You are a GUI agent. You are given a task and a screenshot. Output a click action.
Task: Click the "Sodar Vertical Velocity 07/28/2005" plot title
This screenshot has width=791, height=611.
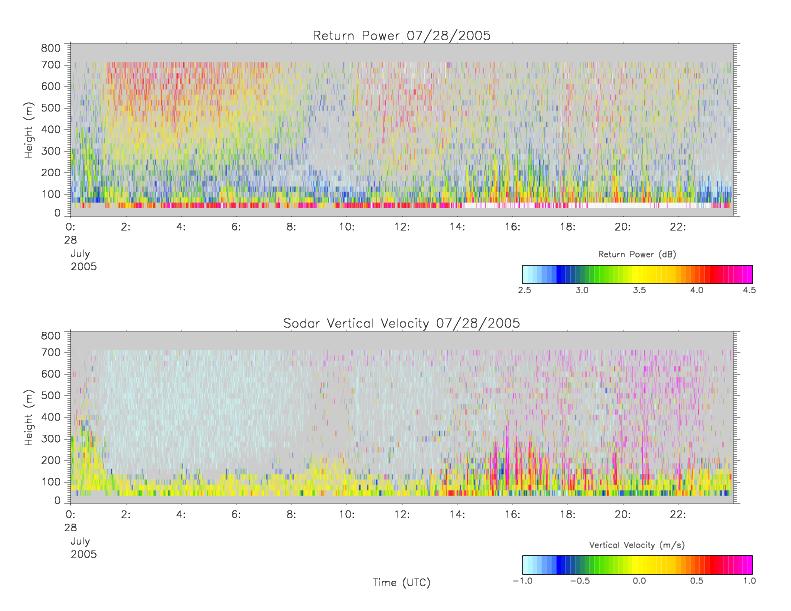[402, 323]
